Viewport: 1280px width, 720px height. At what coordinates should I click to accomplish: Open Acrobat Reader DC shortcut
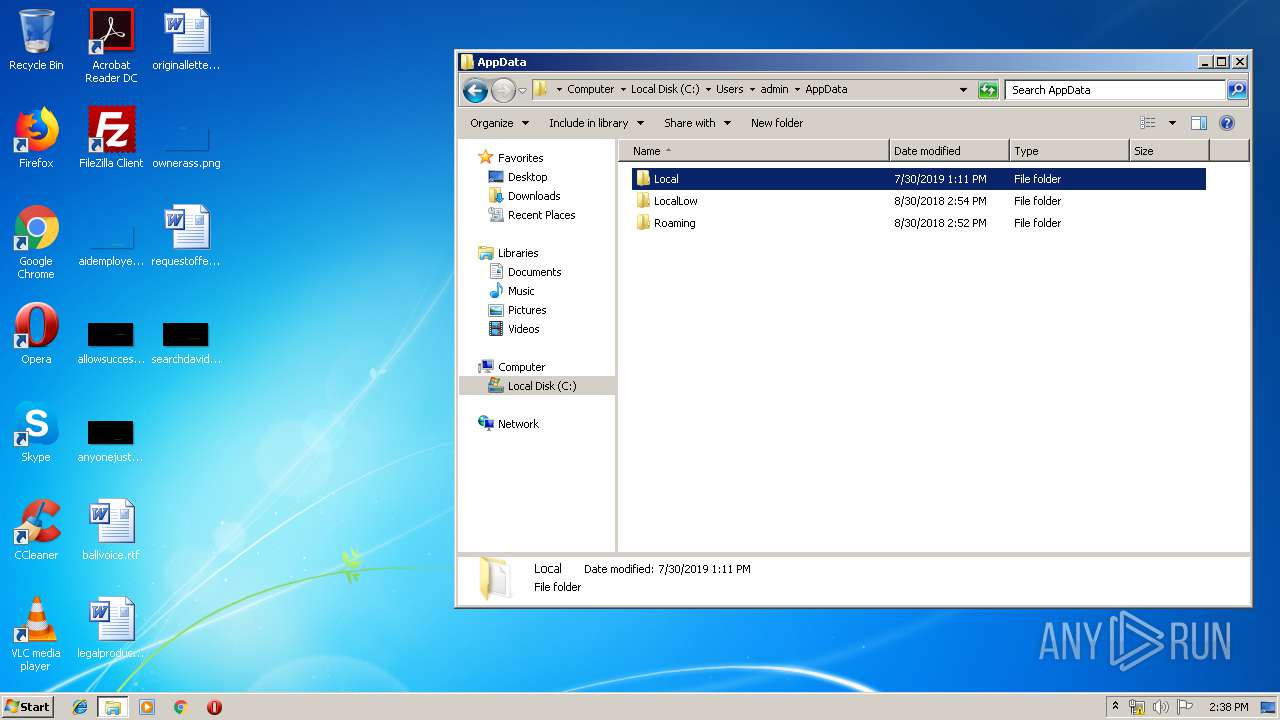(111, 45)
